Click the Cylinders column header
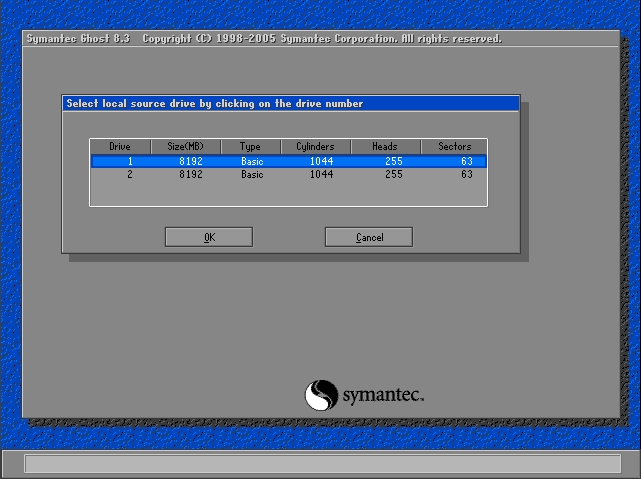Screen dimensions: 641x479 (x=316, y=146)
